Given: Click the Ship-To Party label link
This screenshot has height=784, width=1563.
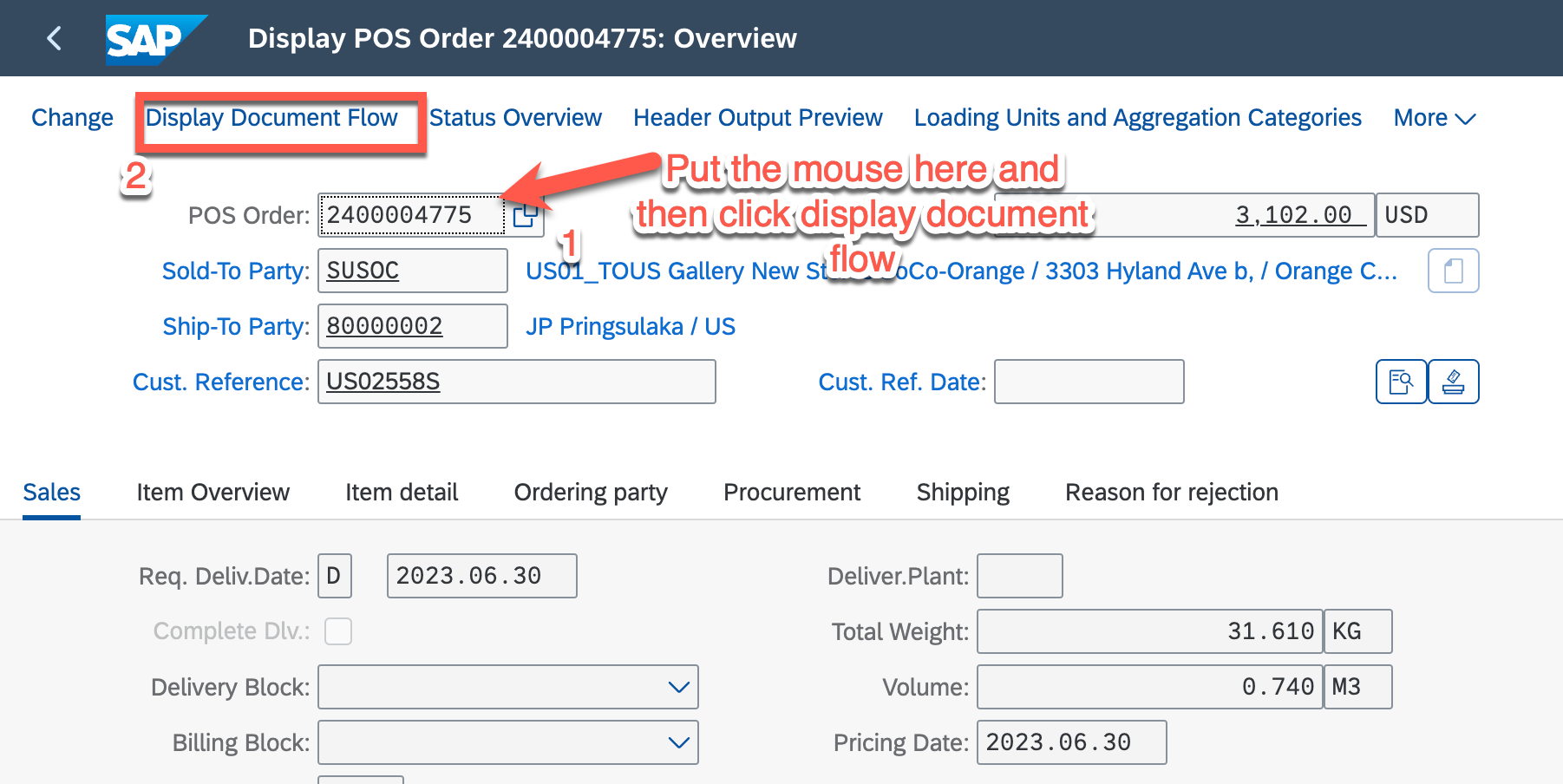Looking at the screenshot, I should [x=235, y=327].
